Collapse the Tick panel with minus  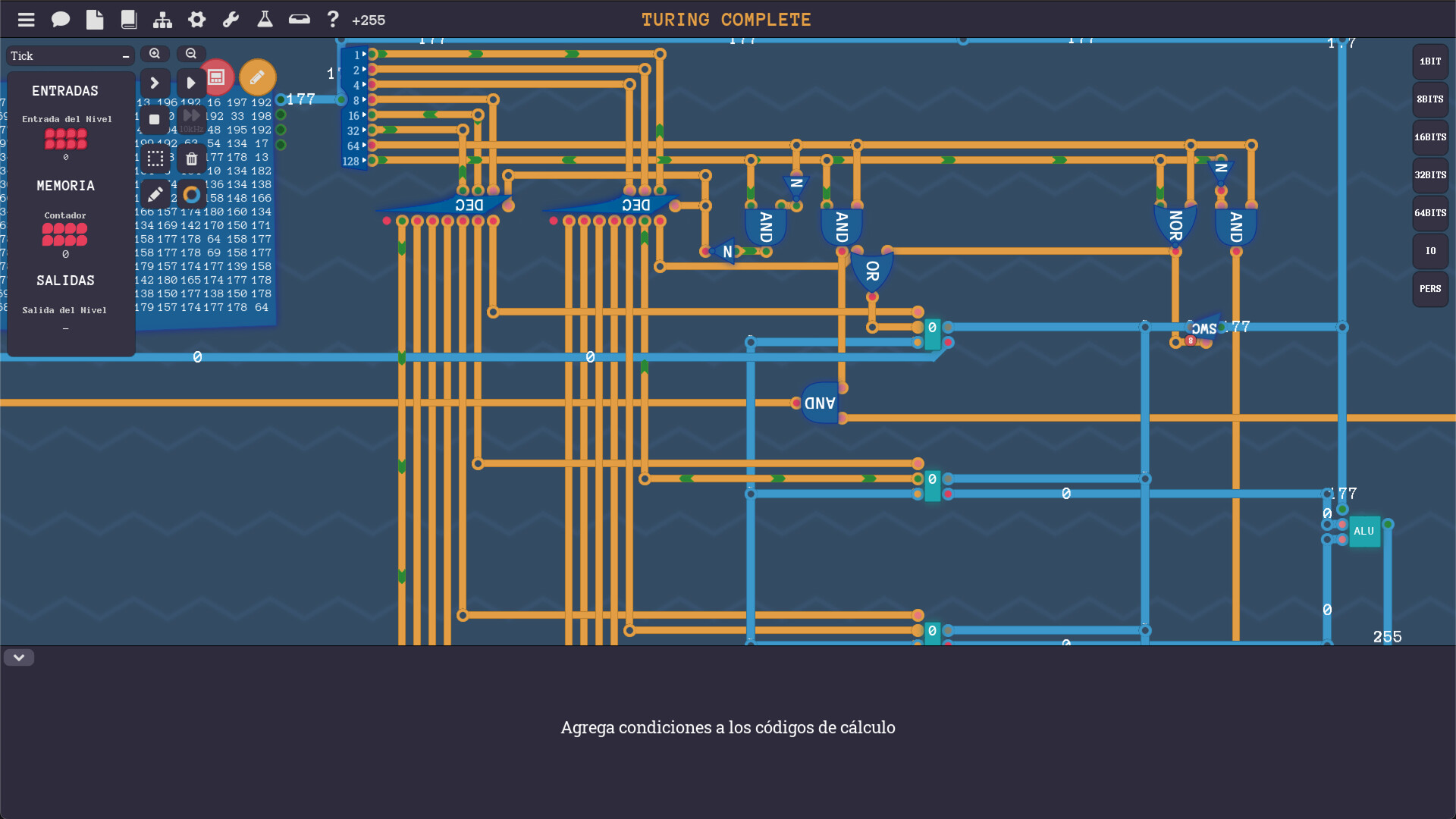coord(126,56)
